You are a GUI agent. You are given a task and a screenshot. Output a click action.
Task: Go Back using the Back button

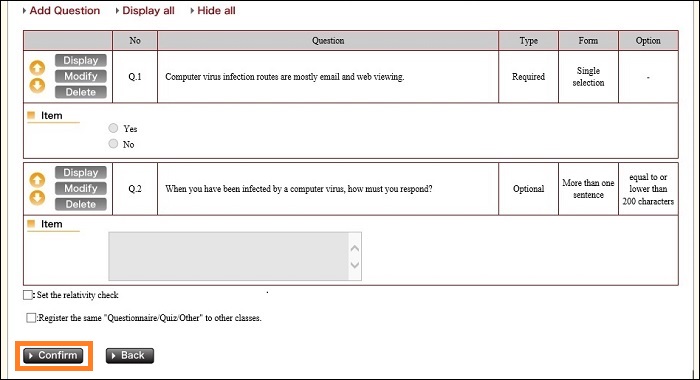pyautogui.click(x=130, y=355)
